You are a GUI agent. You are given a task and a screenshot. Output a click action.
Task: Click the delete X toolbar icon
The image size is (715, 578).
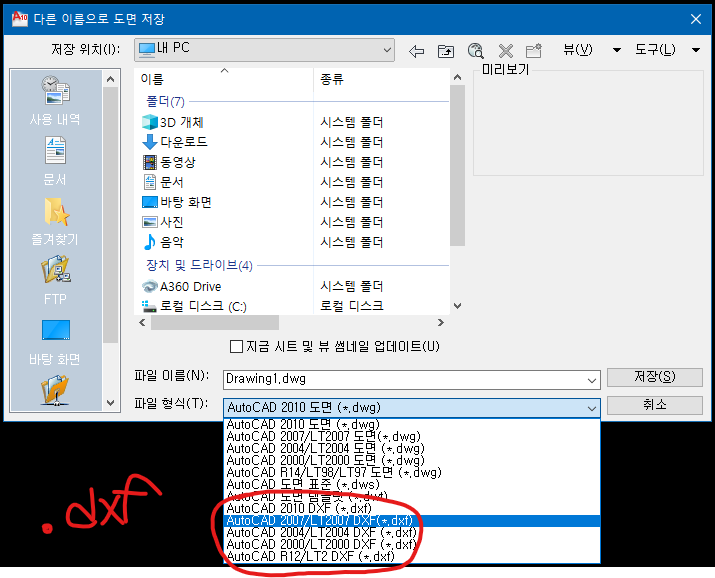coord(505,51)
